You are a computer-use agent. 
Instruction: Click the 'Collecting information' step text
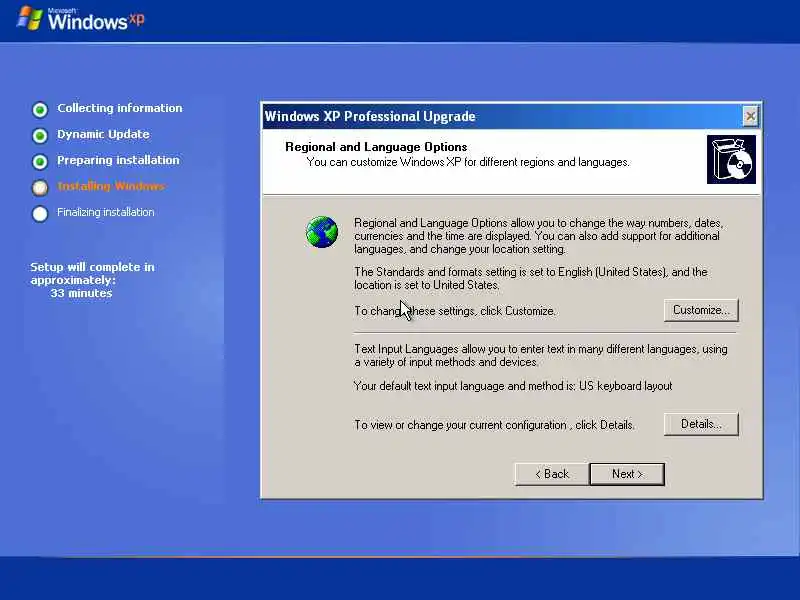click(x=120, y=108)
